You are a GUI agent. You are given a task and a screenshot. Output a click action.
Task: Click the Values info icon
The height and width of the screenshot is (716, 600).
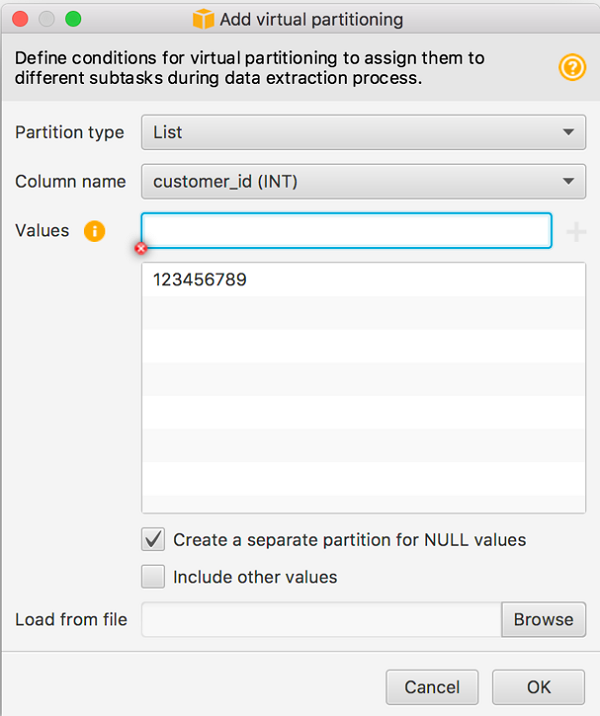tap(94, 231)
